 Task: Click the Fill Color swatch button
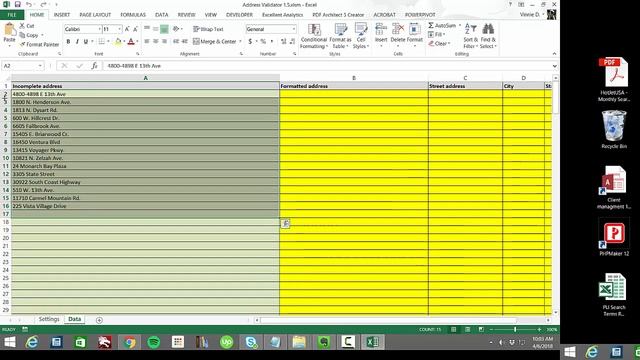click(x=118, y=41)
